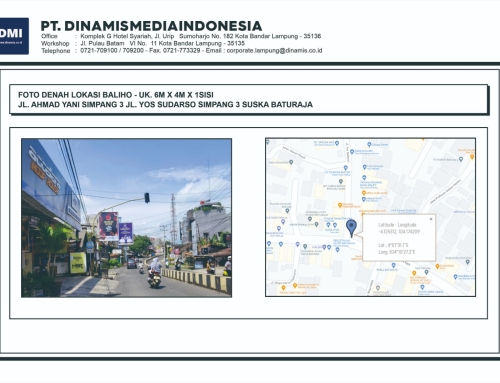Select the title FOTO DENAH LOKASI BALIHO line
Screen dimensions: 500x383
coord(116,95)
